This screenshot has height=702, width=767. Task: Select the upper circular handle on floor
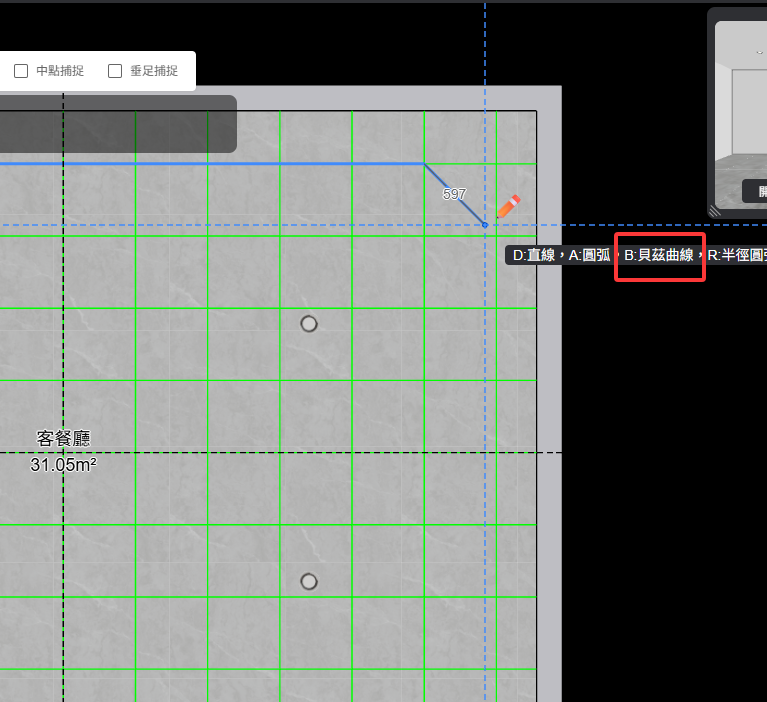[309, 324]
